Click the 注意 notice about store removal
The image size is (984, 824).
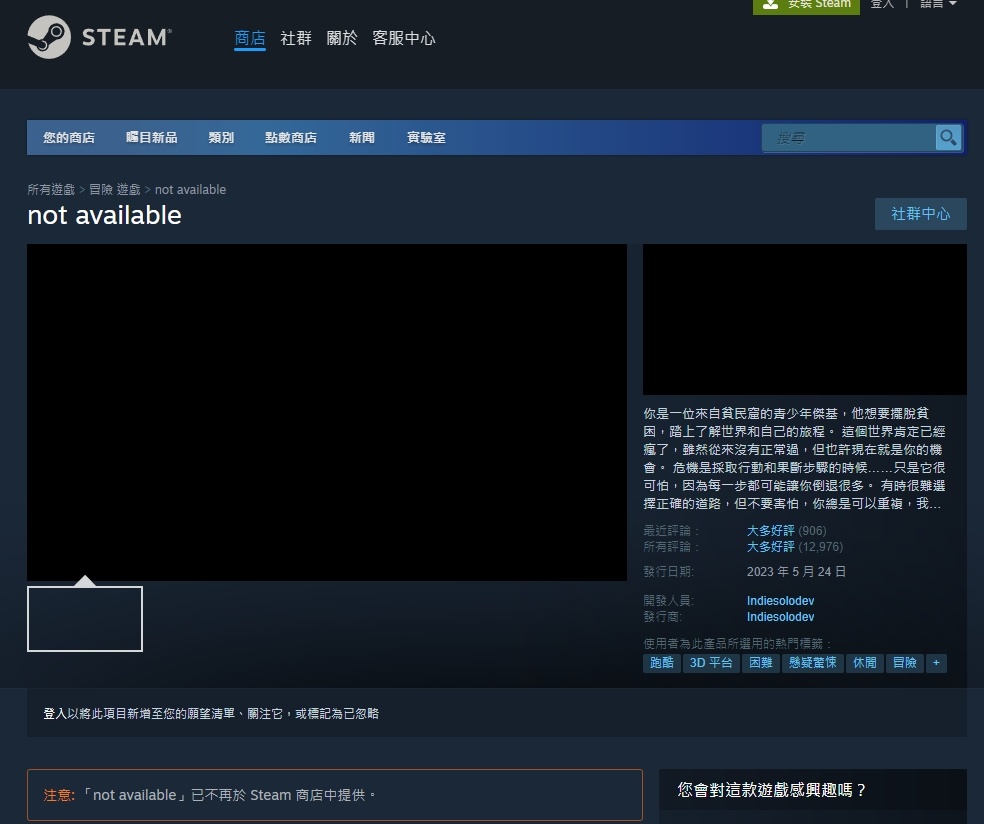pos(334,795)
